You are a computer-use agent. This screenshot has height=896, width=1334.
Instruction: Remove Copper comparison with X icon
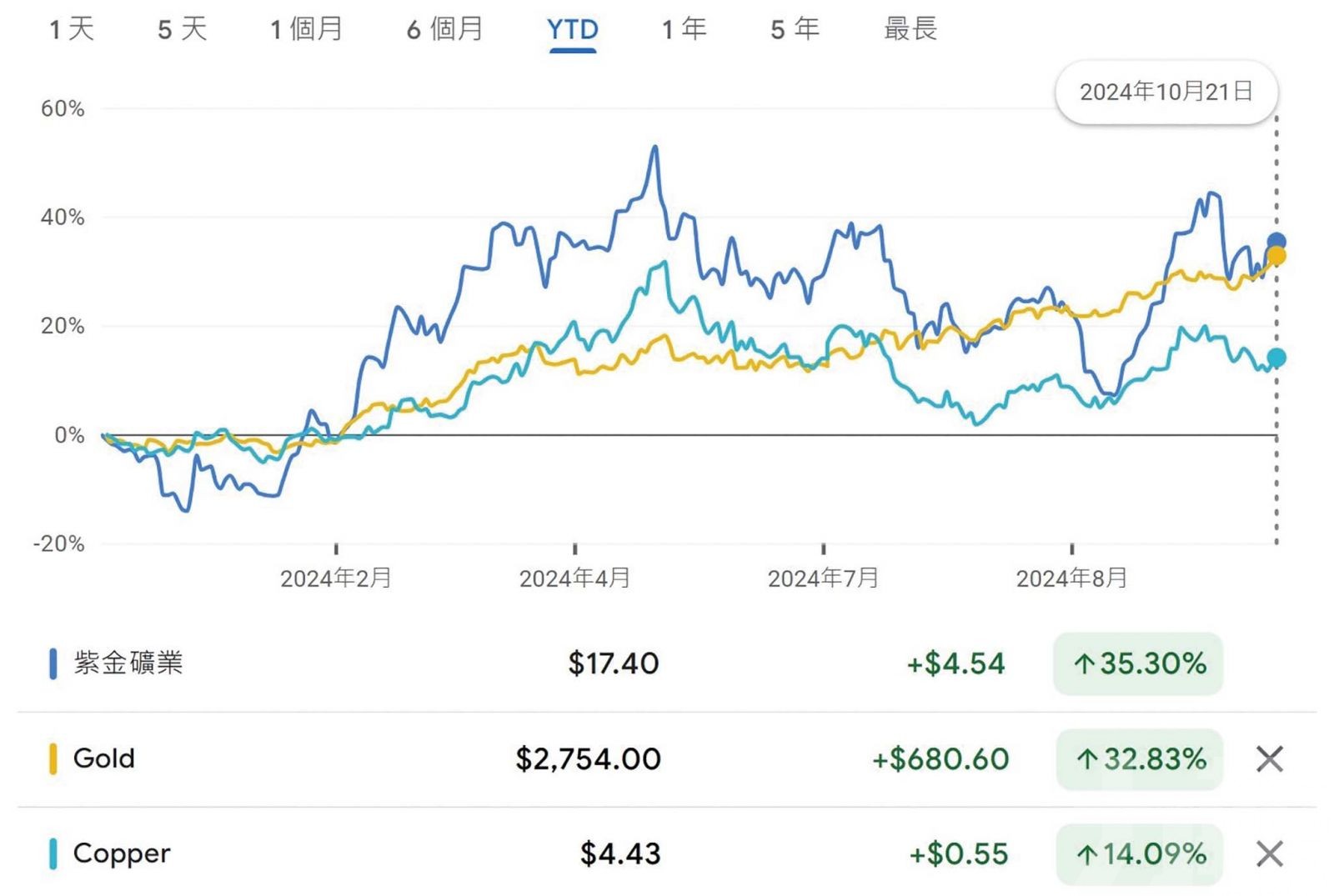[x=1269, y=853]
